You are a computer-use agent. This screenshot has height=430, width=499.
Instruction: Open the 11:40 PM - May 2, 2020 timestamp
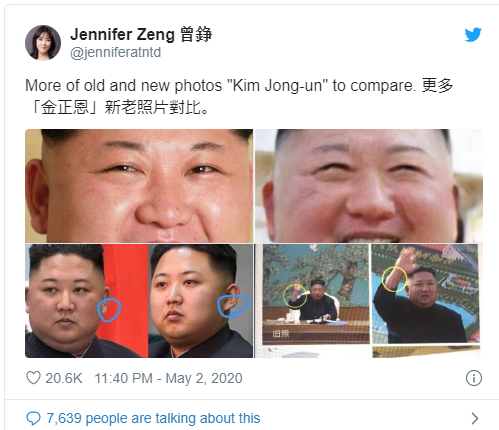coord(168,378)
